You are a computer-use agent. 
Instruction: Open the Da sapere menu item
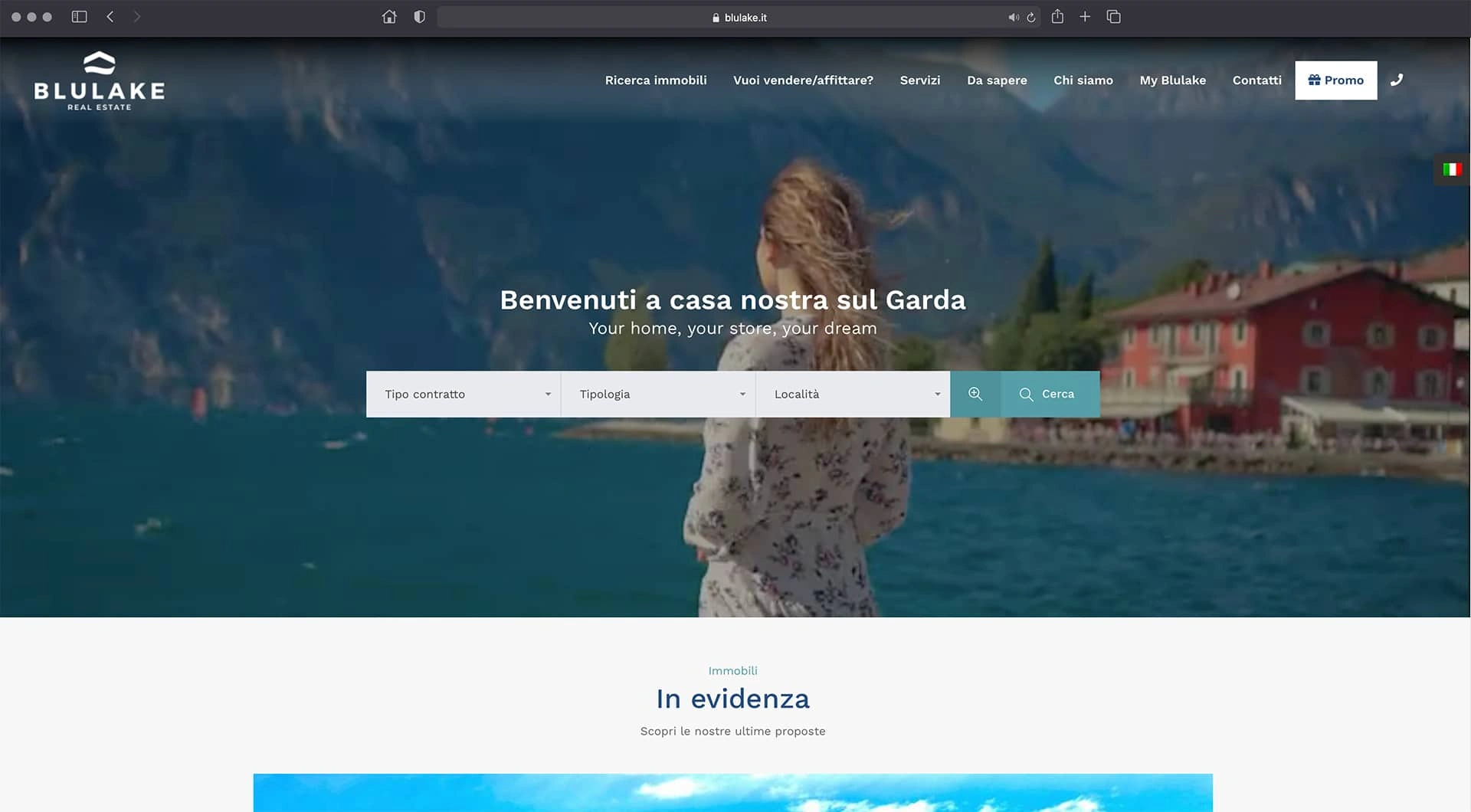pos(997,80)
